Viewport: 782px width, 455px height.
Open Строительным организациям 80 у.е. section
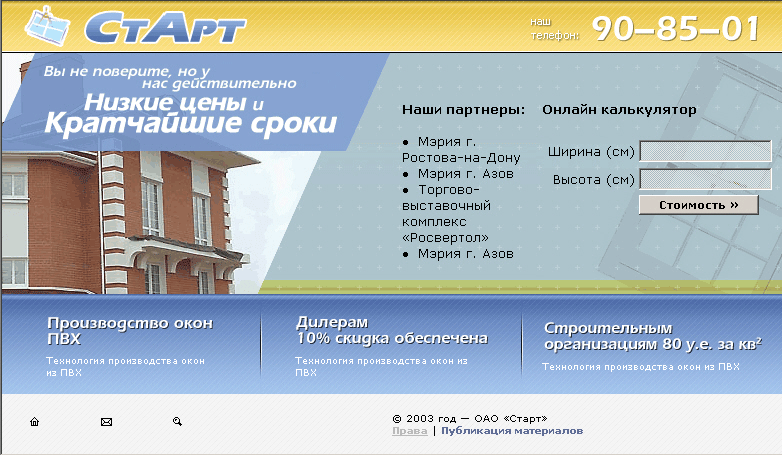click(x=652, y=336)
